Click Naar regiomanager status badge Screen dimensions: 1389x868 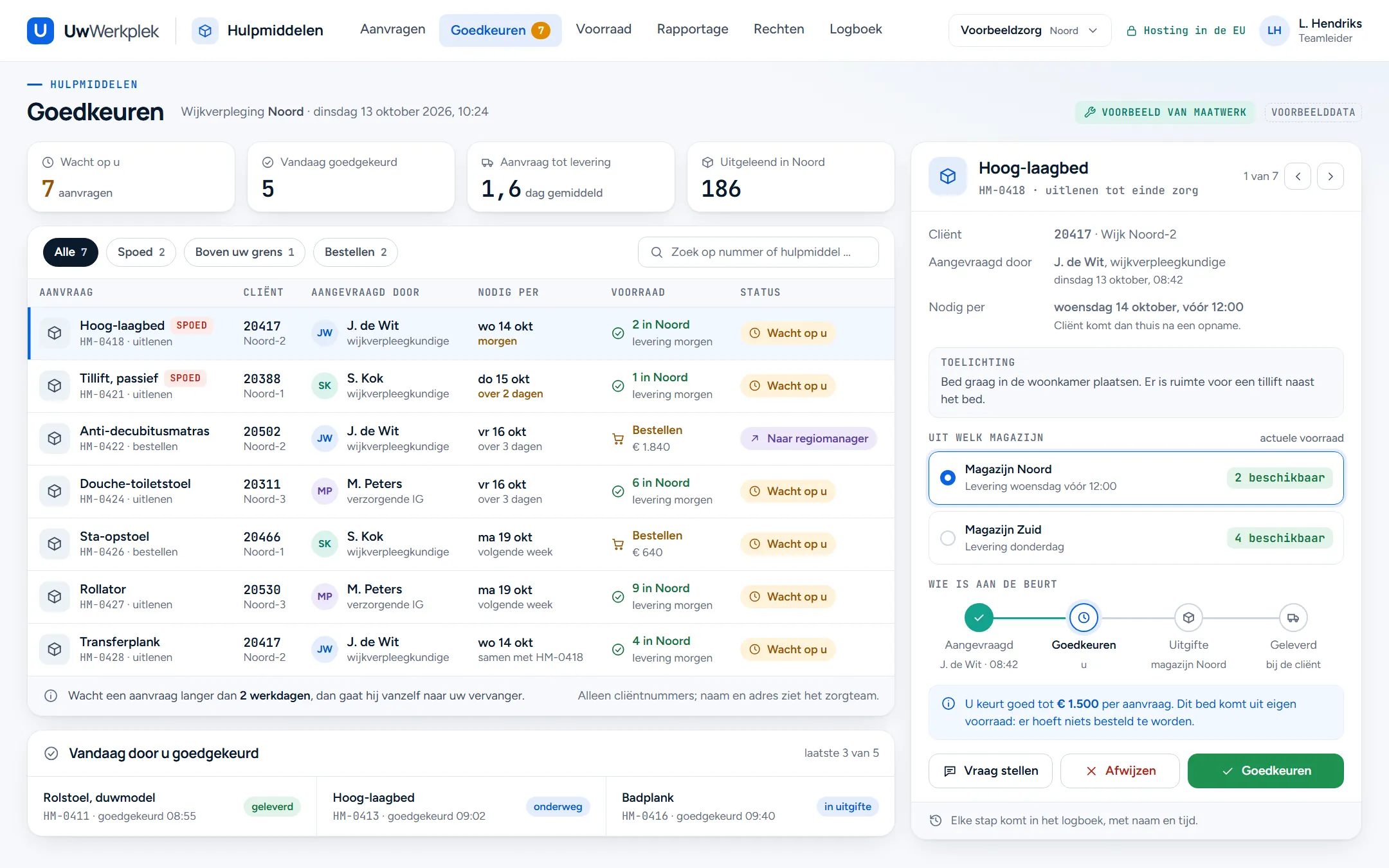808,439
